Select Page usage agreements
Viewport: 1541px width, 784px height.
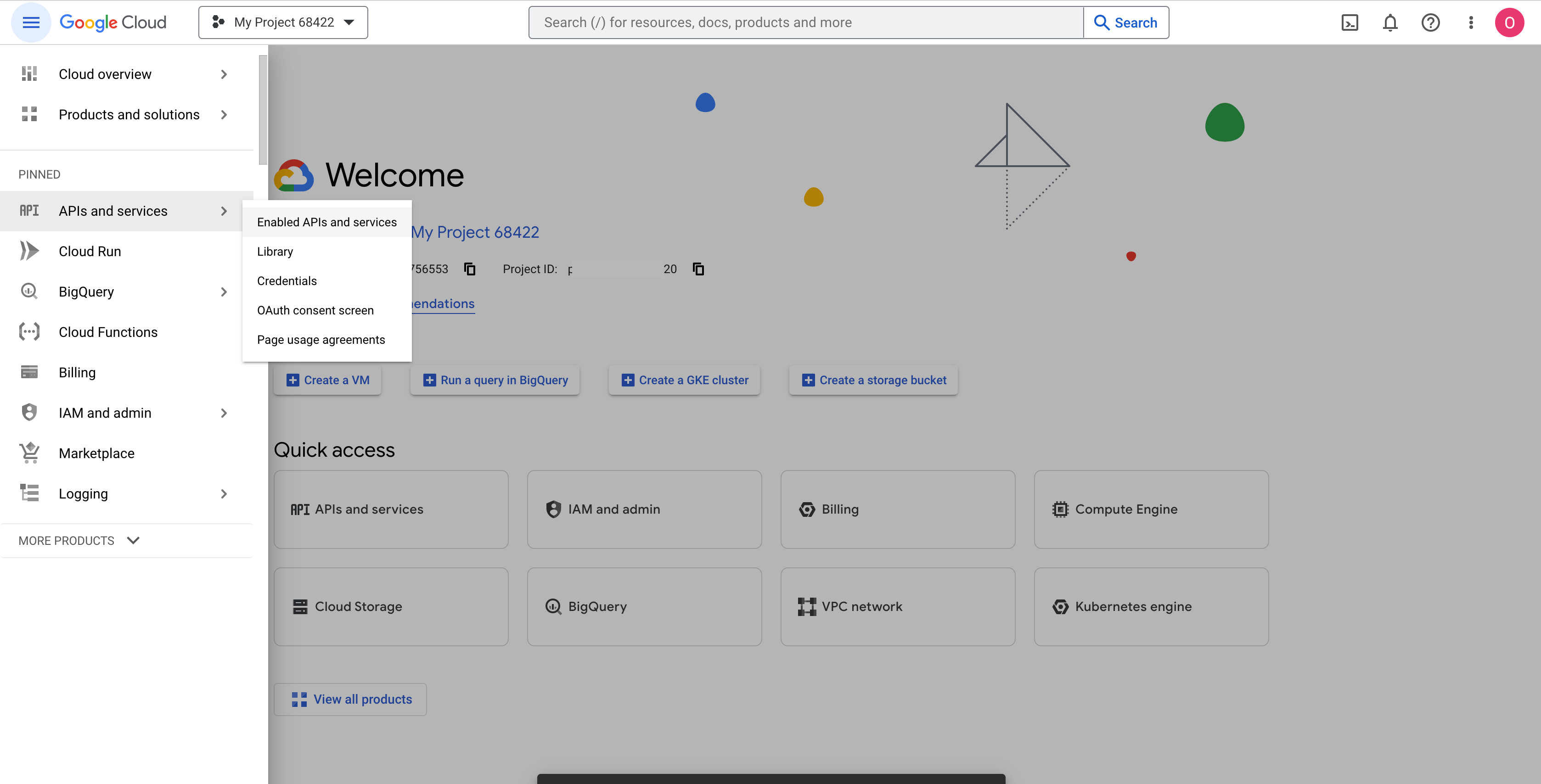click(326, 340)
